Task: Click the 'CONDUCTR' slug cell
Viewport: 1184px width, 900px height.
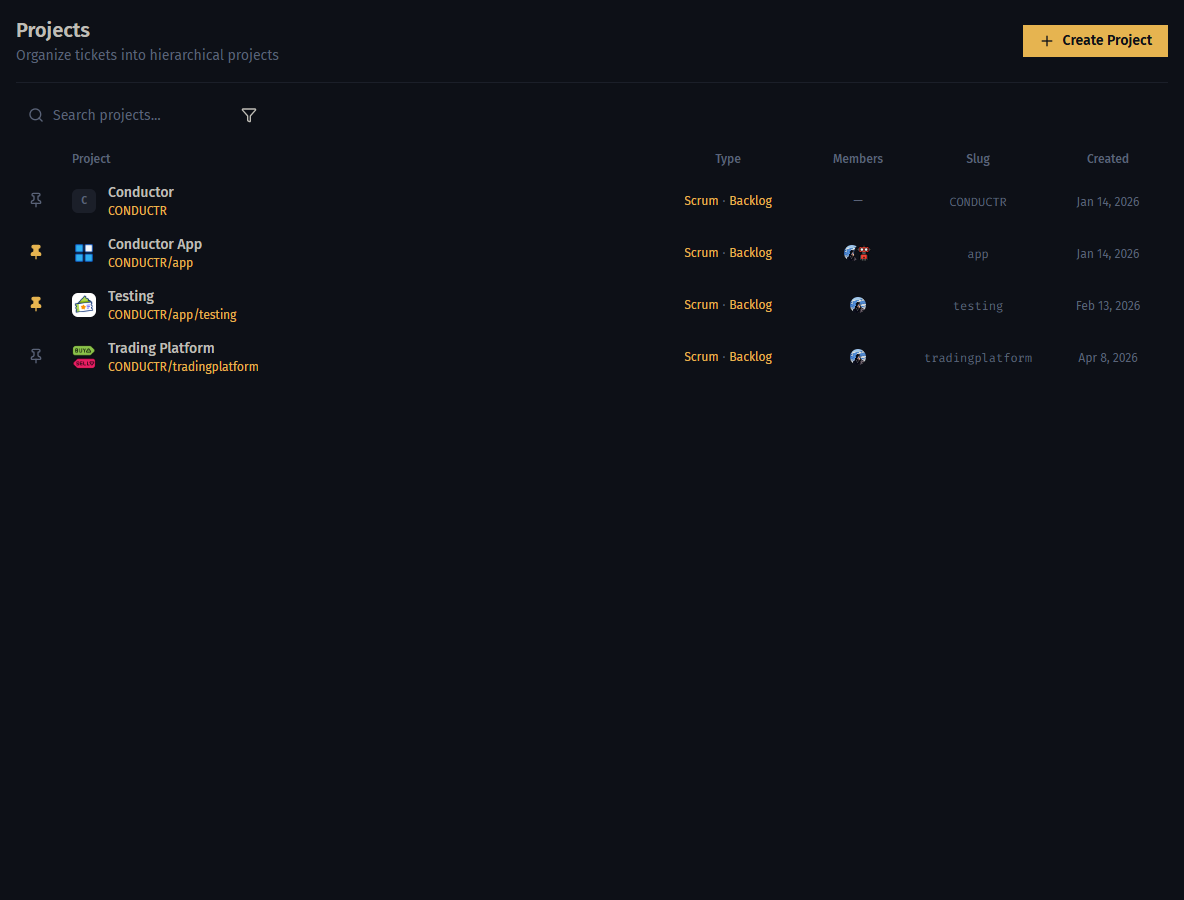Action: (978, 202)
